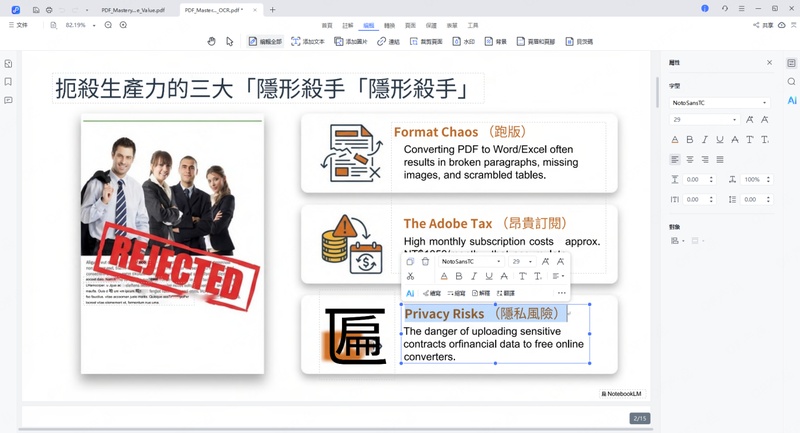
Task: Select right alignment in properties panel
Action: [x=705, y=160]
